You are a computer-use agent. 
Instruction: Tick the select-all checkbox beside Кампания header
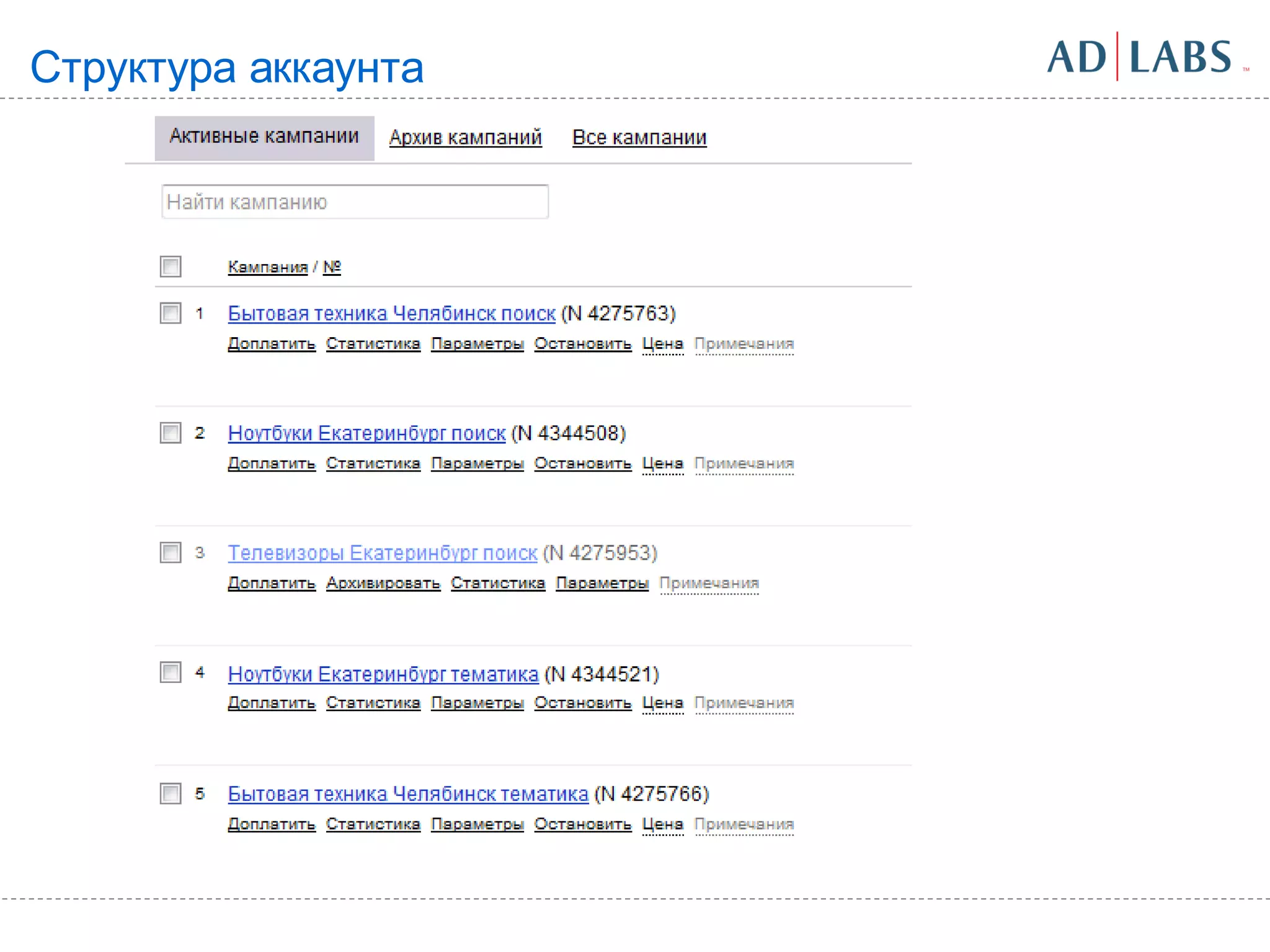171,267
